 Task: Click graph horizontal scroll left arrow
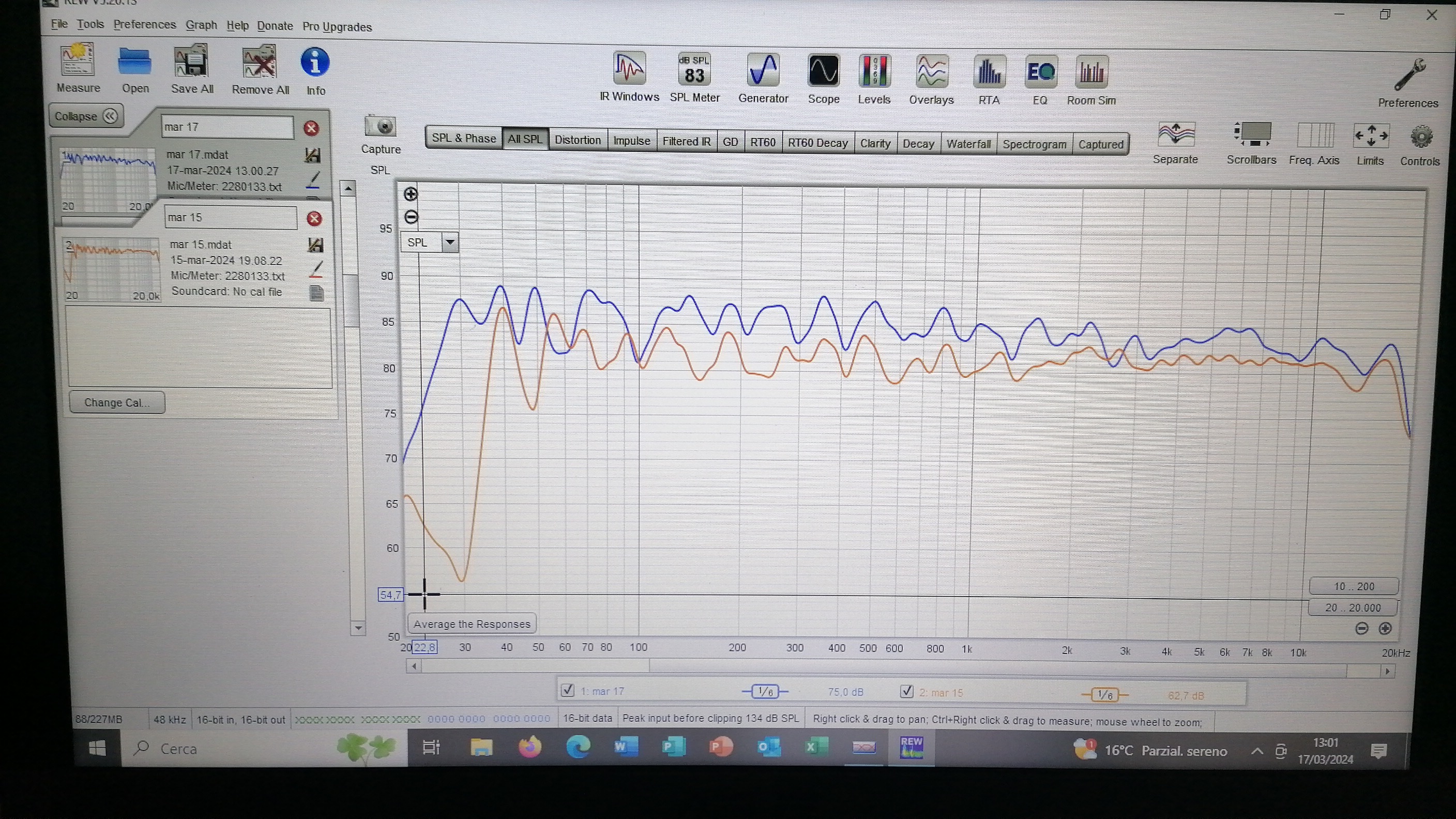[x=414, y=666]
